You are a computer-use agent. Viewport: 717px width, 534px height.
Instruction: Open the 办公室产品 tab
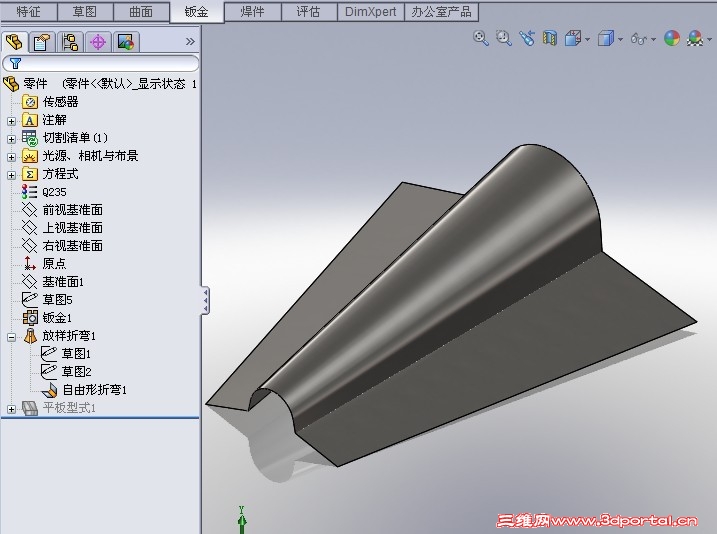(x=441, y=11)
